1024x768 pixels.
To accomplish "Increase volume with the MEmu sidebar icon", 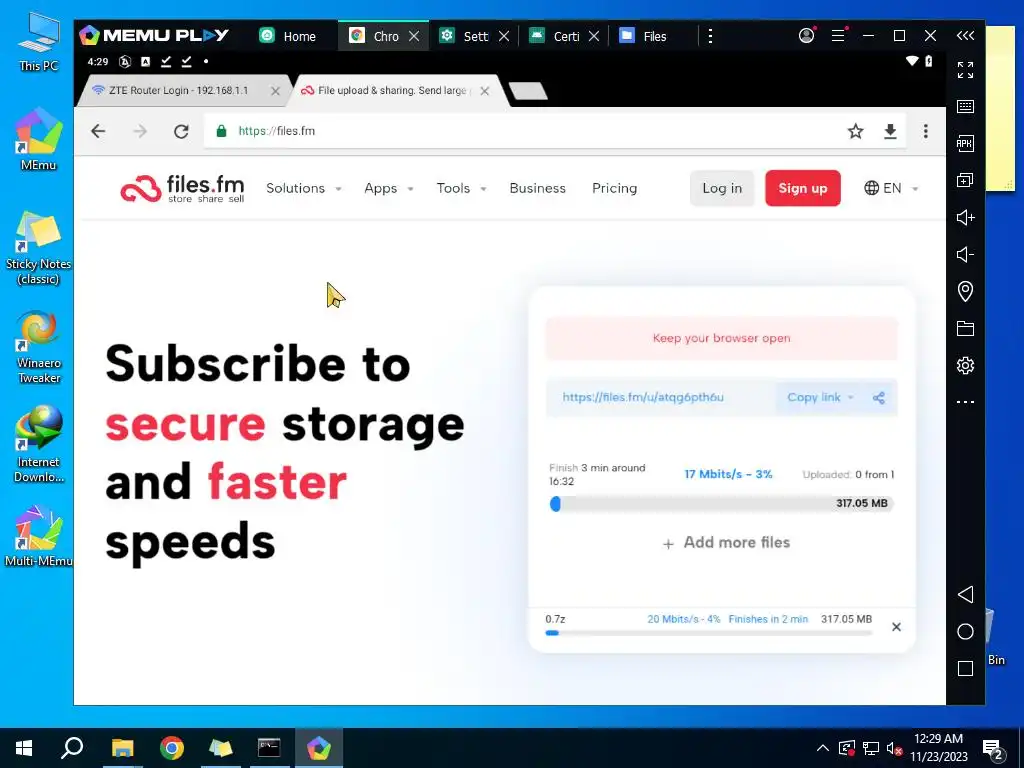I will pyautogui.click(x=965, y=217).
